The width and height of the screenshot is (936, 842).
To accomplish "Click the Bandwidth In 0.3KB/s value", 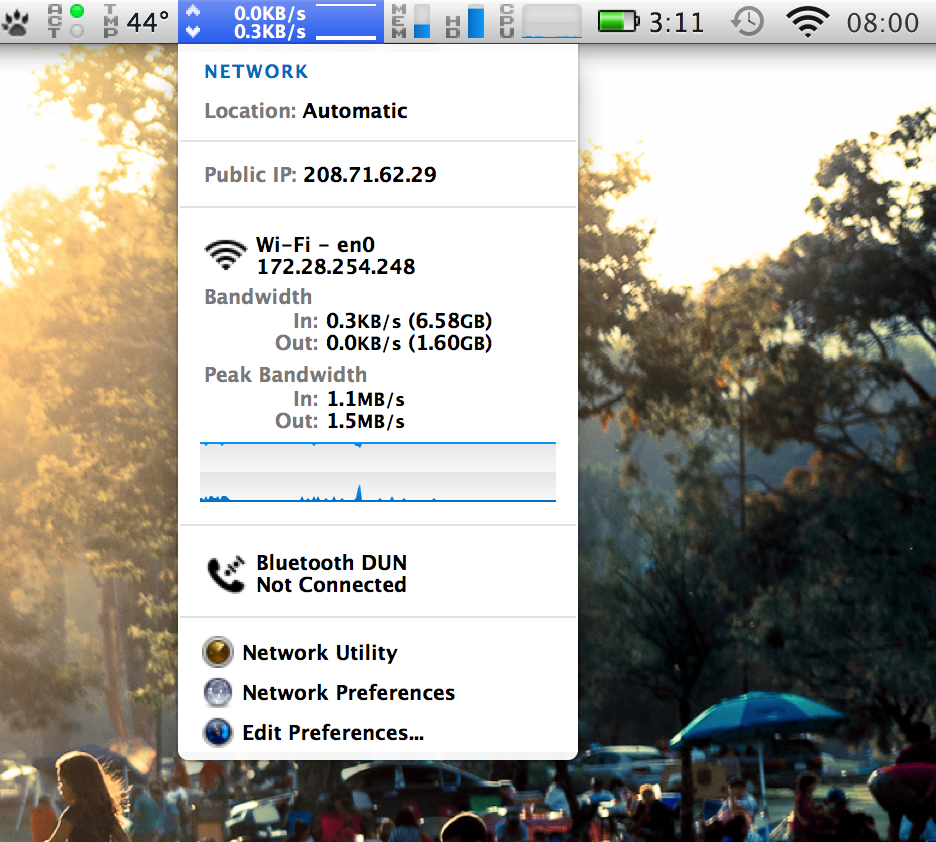I will click(408, 321).
